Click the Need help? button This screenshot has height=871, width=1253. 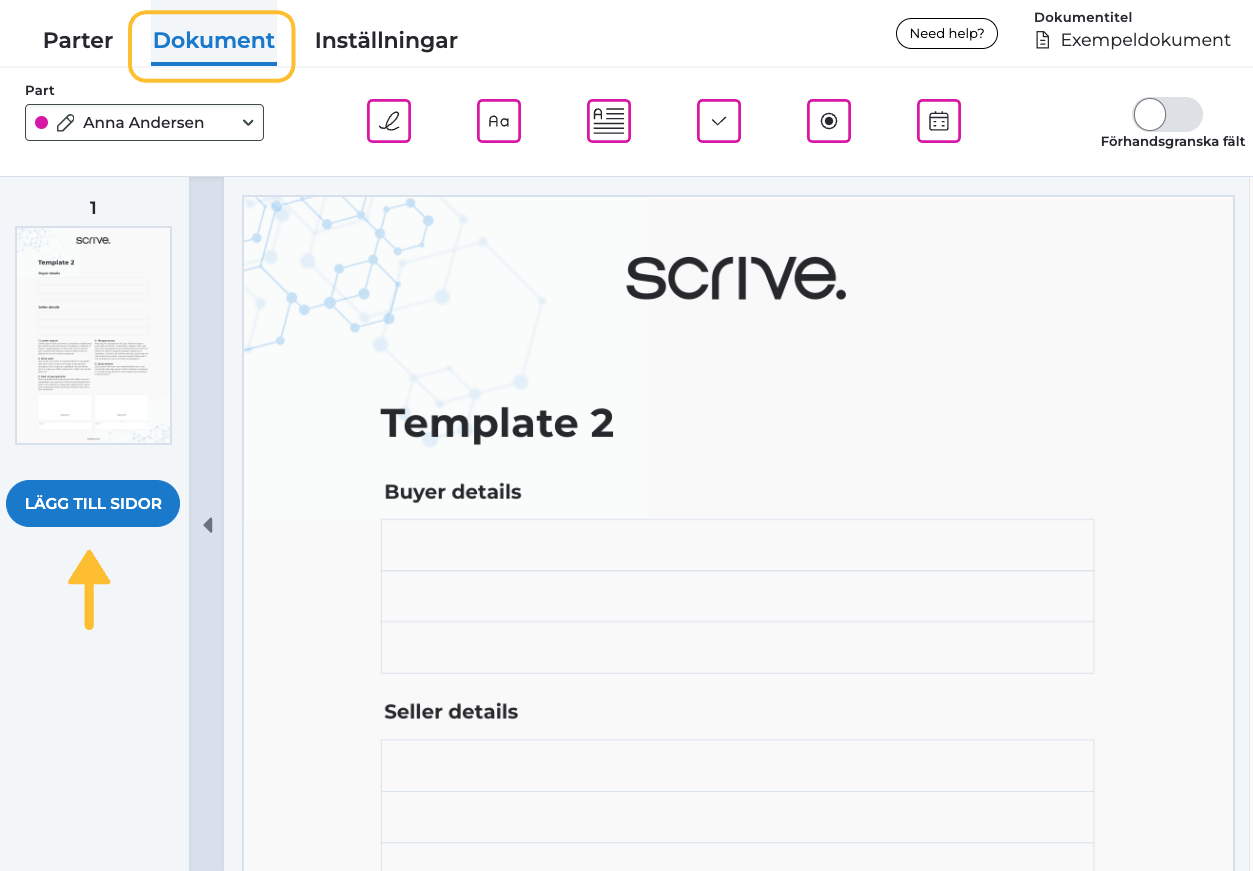pyautogui.click(x=947, y=34)
